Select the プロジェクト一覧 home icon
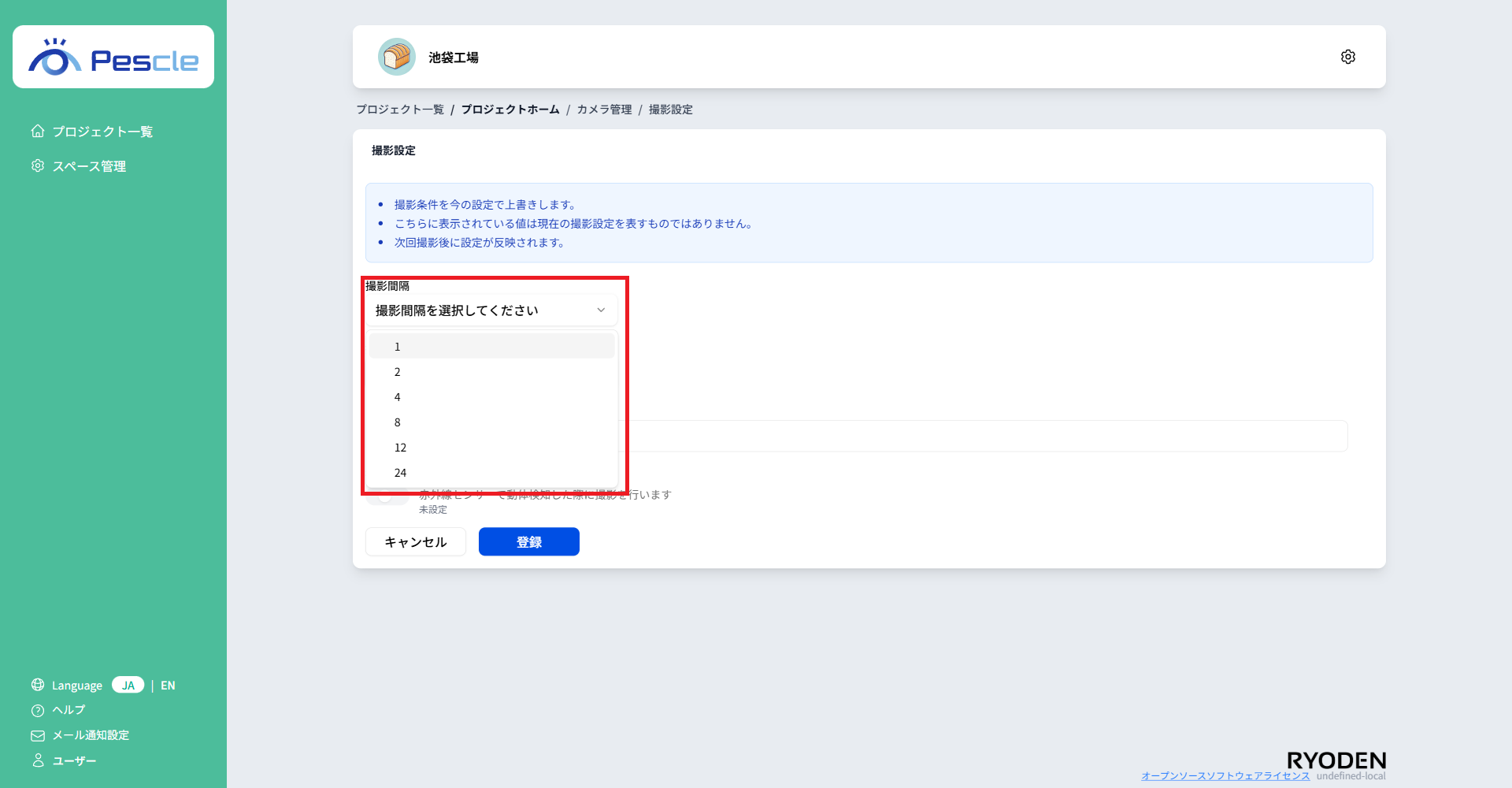 (x=37, y=131)
